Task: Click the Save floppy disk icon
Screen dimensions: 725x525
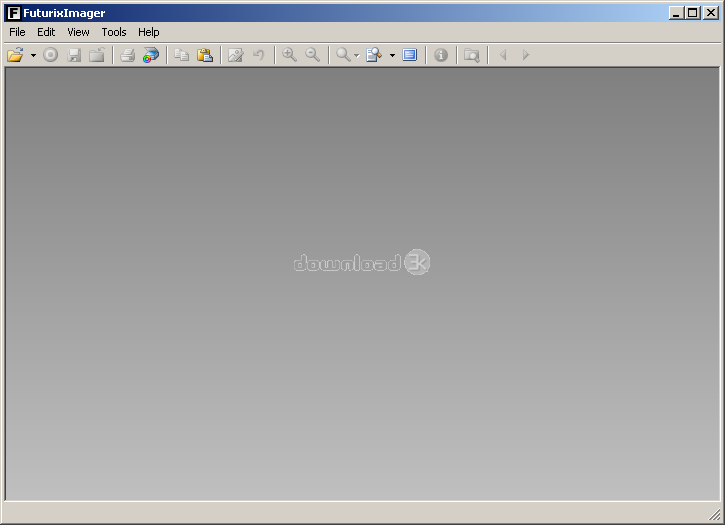Action: coord(74,55)
